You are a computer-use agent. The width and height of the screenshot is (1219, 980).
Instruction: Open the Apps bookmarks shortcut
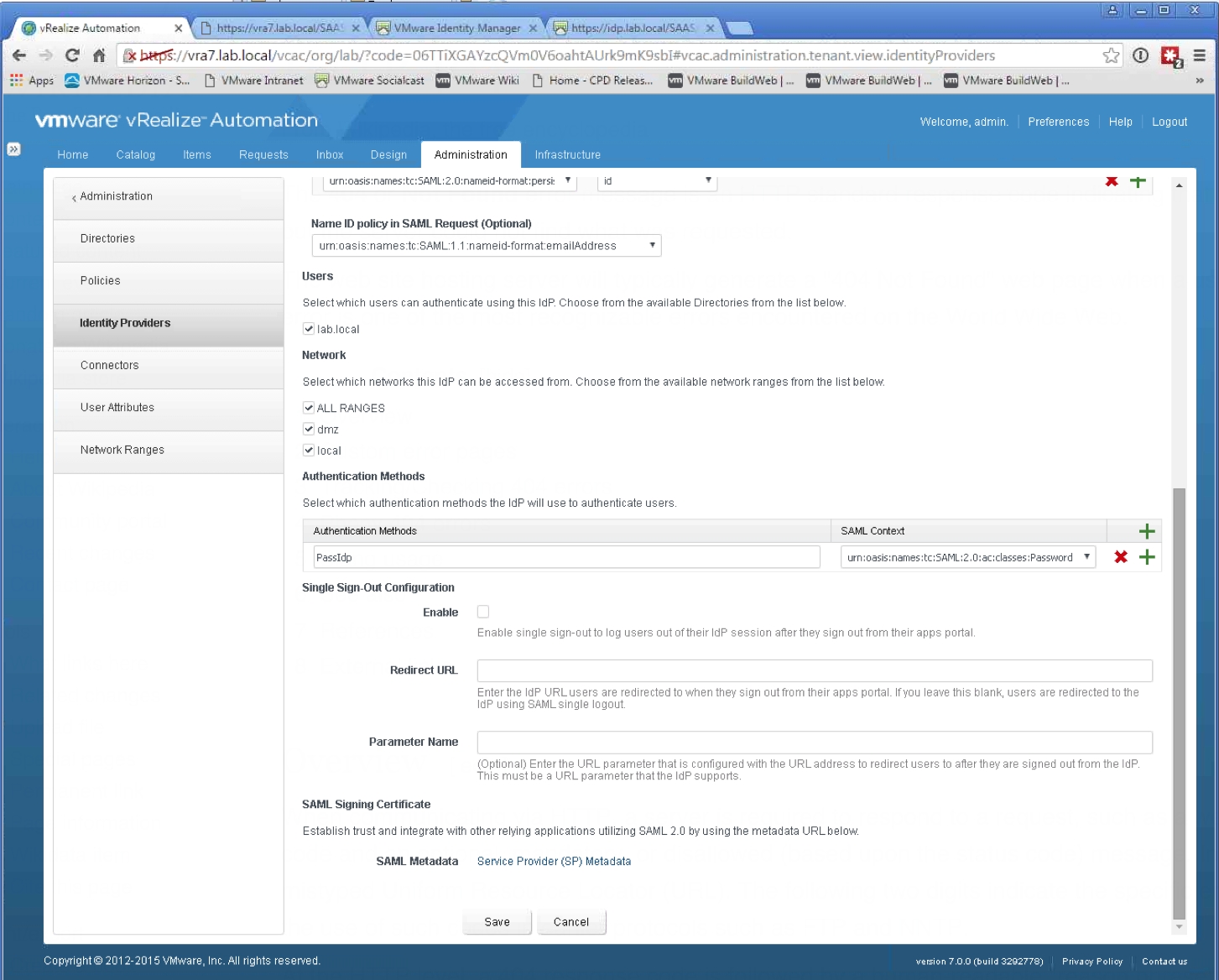pos(32,81)
